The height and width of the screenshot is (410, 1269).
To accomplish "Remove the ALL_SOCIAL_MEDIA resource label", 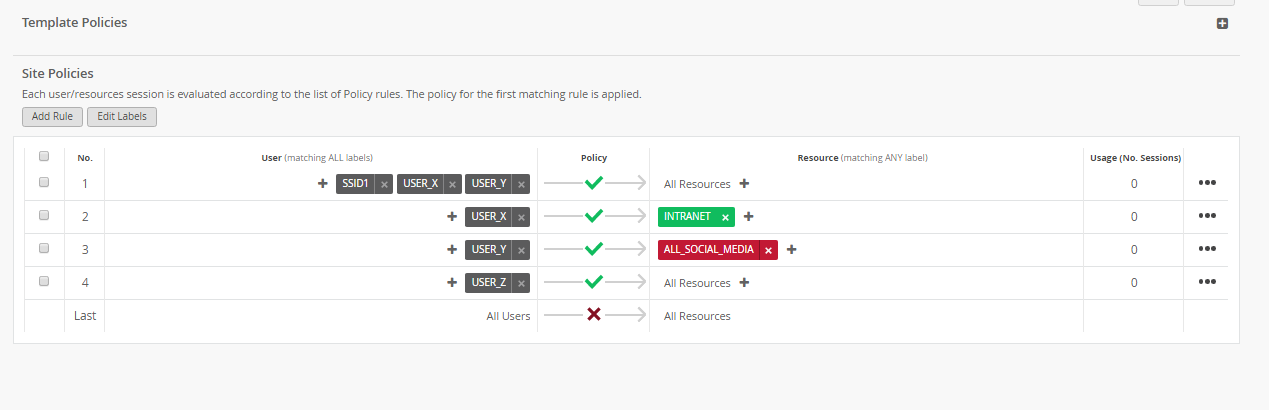I will [768, 250].
